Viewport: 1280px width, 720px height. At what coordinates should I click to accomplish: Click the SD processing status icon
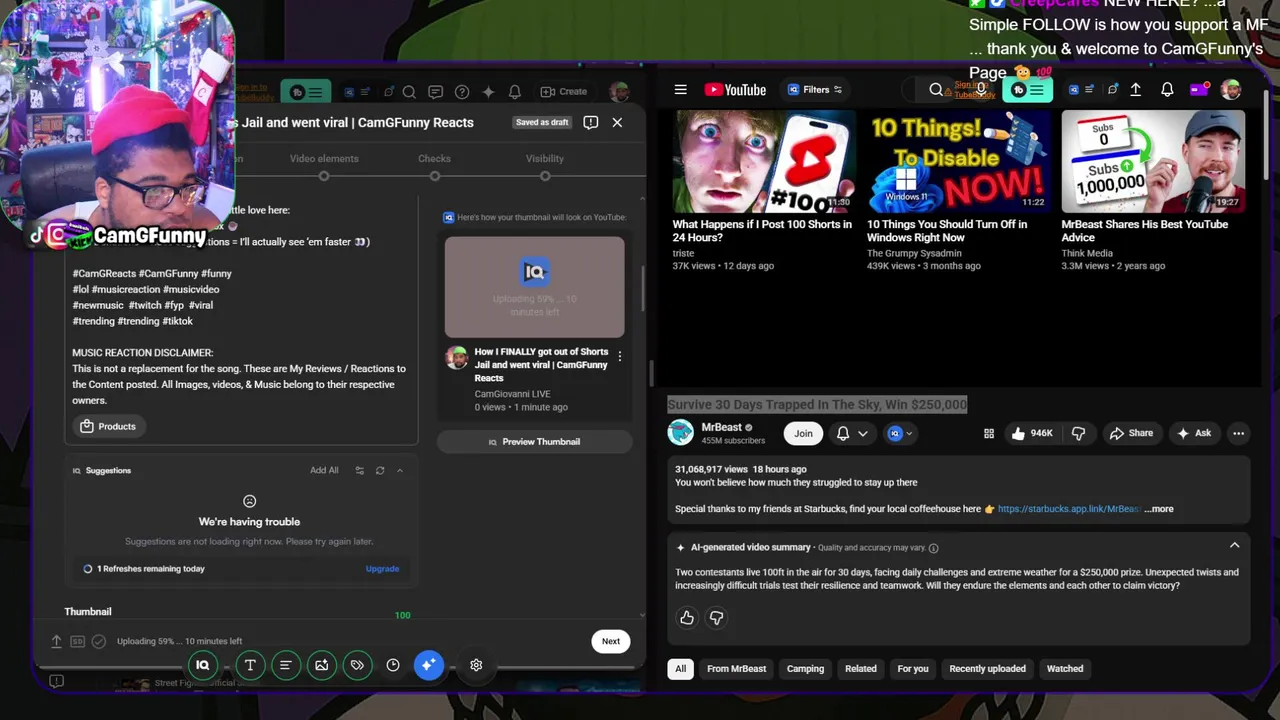77,641
